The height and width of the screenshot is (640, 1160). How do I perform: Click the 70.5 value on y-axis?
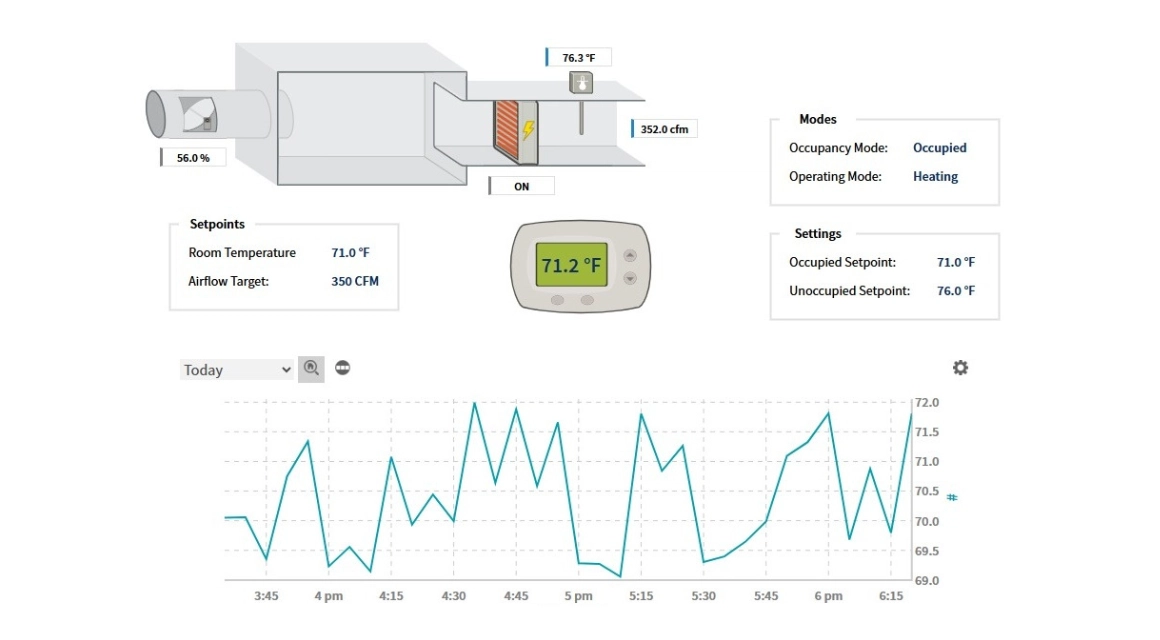coord(927,491)
